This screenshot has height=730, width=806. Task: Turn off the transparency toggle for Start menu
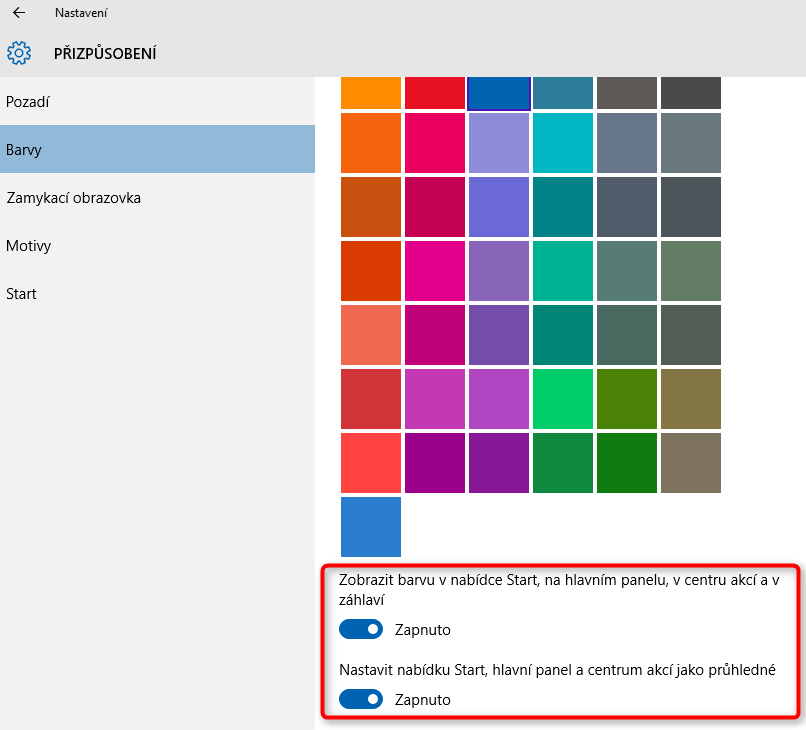361,699
